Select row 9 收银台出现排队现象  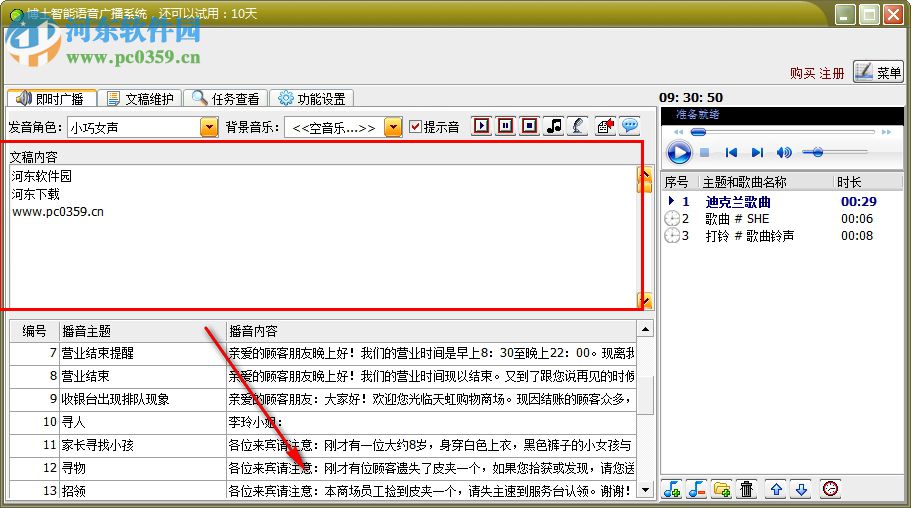pos(323,399)
